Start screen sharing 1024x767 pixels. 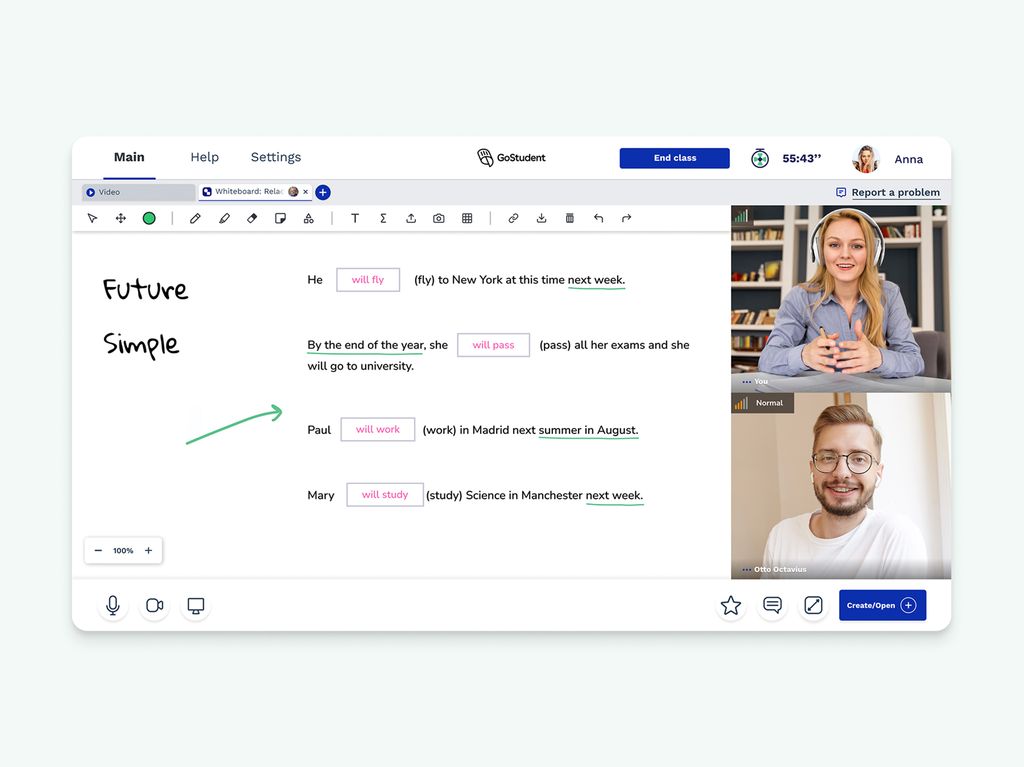pos(195,605)
